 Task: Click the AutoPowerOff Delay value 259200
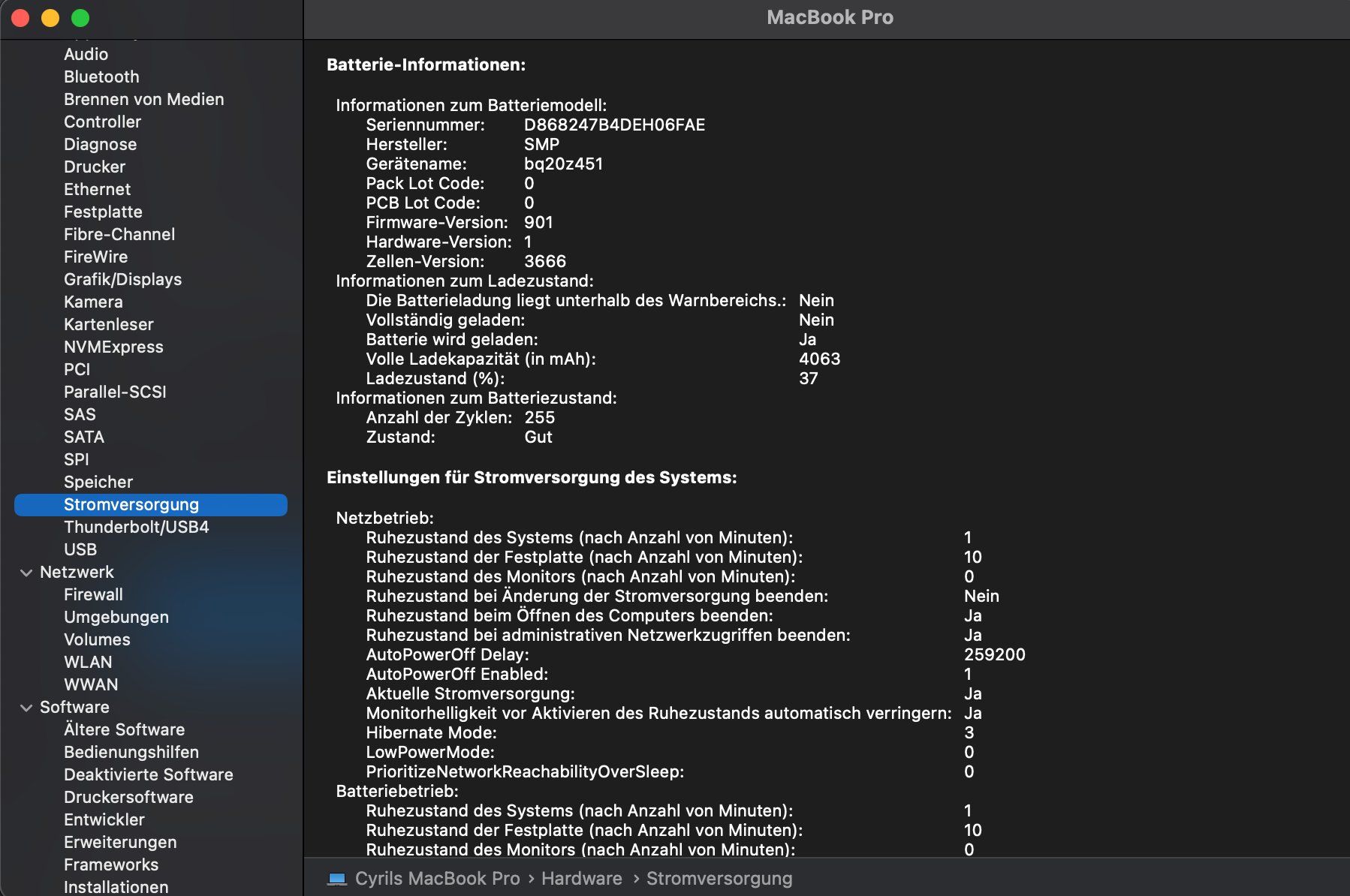pyautogui.click(x=994, y=654)
